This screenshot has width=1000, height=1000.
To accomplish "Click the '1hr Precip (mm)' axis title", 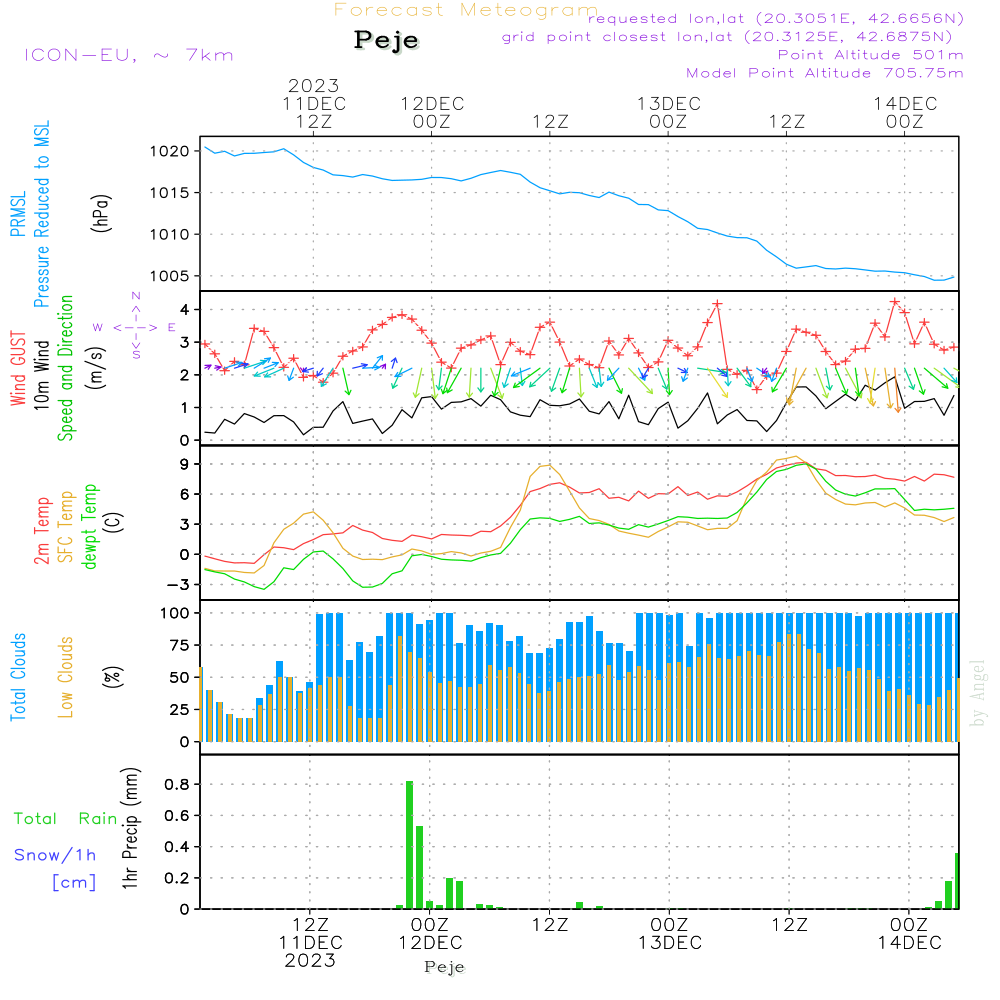I will [129, 828].
